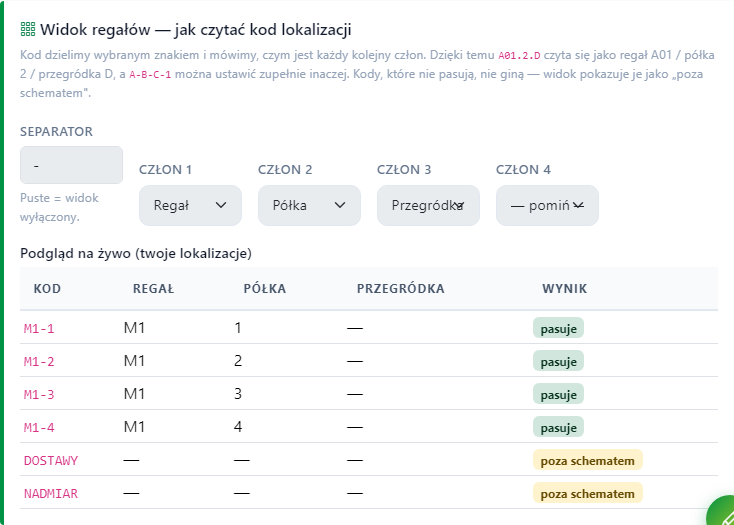
Task: Click the PÓŁKA column header
Action: point(264,289)
